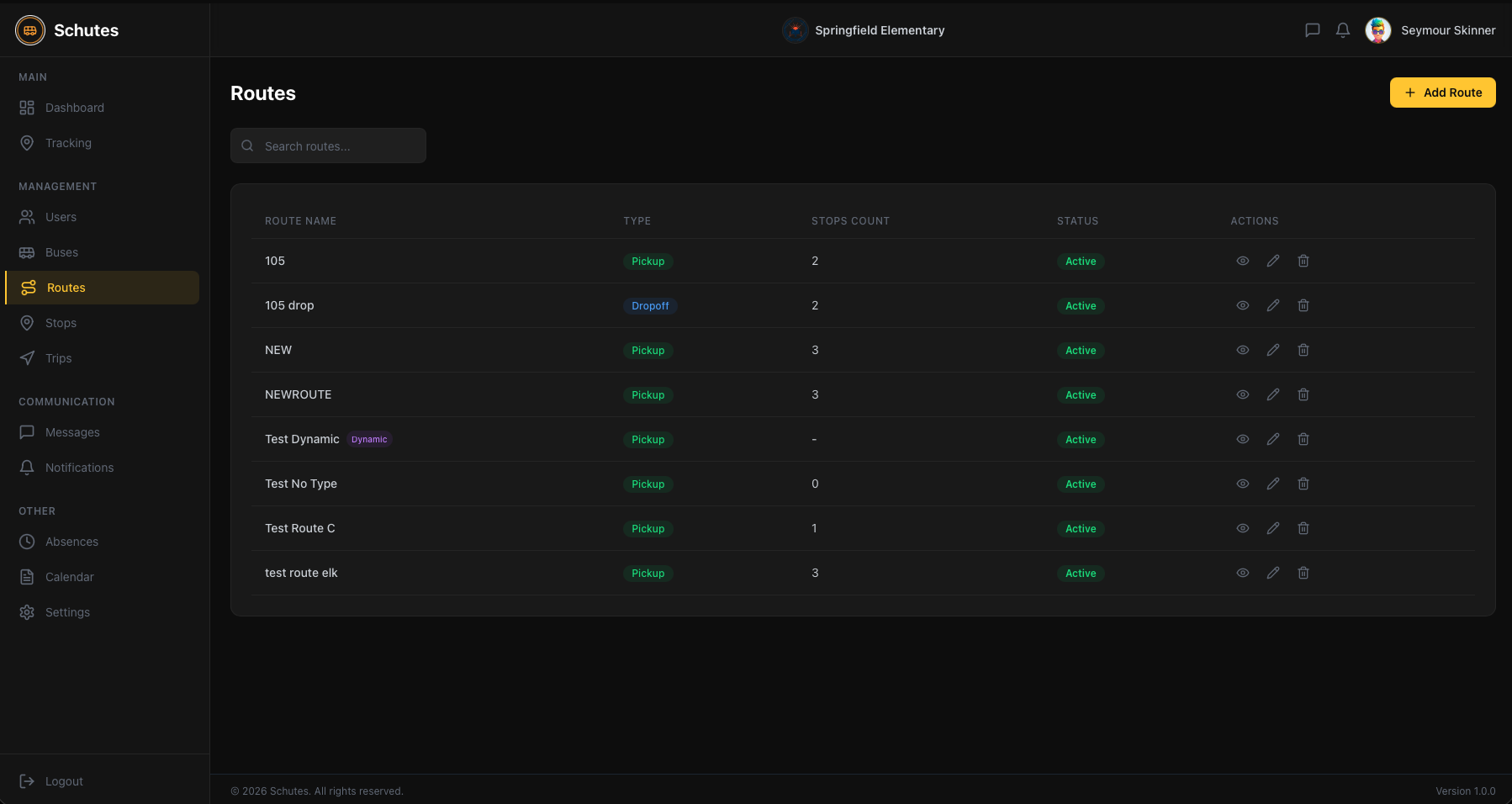Navigate to Calendar in sidebar

tap(69, 577)
